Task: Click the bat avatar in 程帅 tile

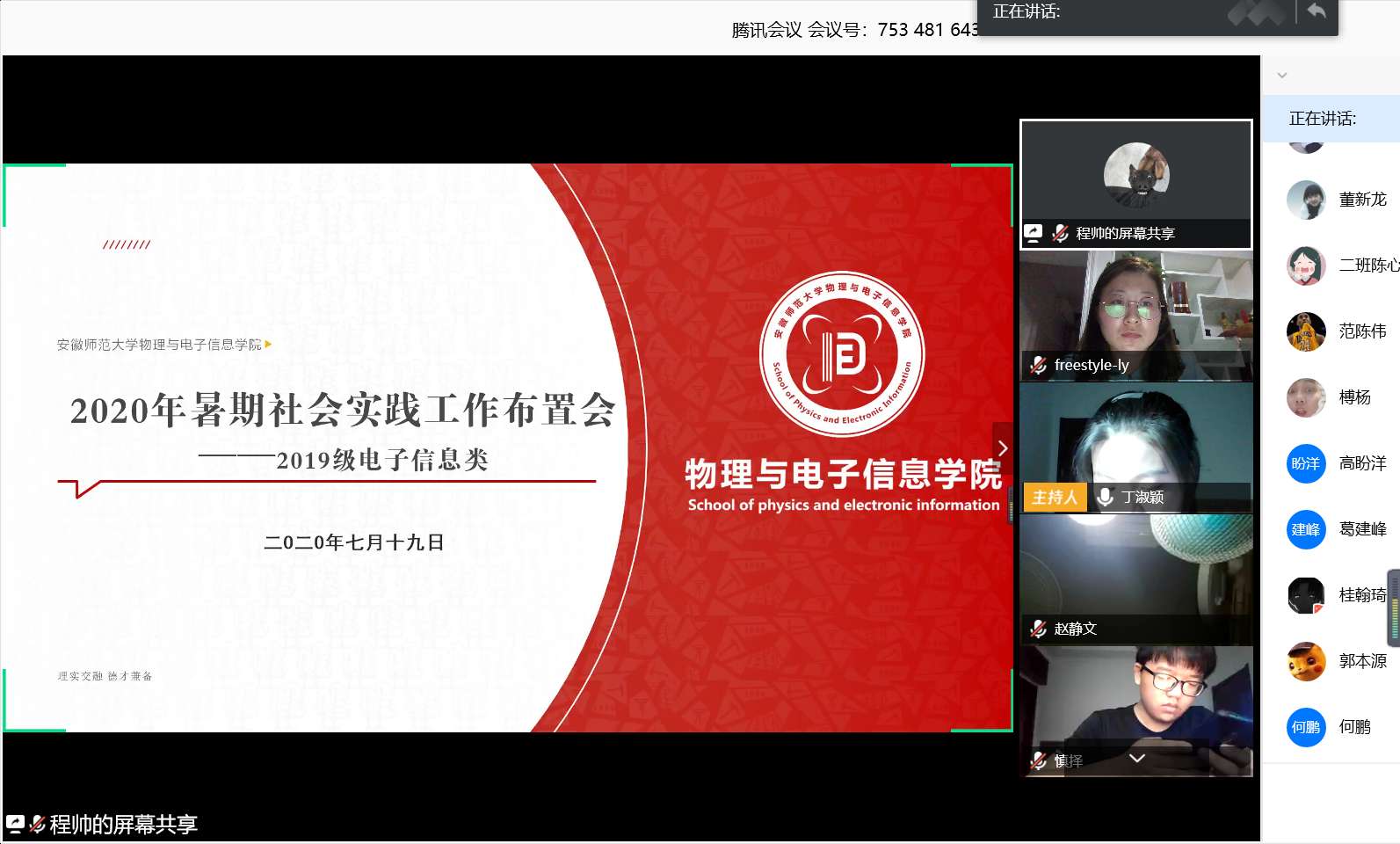Action: [x=1136, y=175]
